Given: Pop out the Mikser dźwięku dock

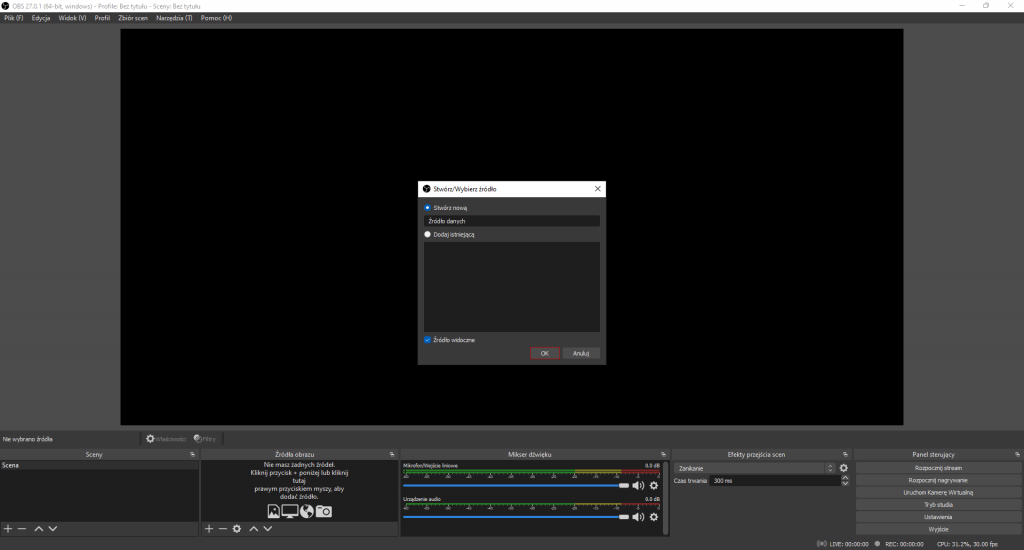Looking at the screenshot, I should pyautogui.click(x=663, y=454).
